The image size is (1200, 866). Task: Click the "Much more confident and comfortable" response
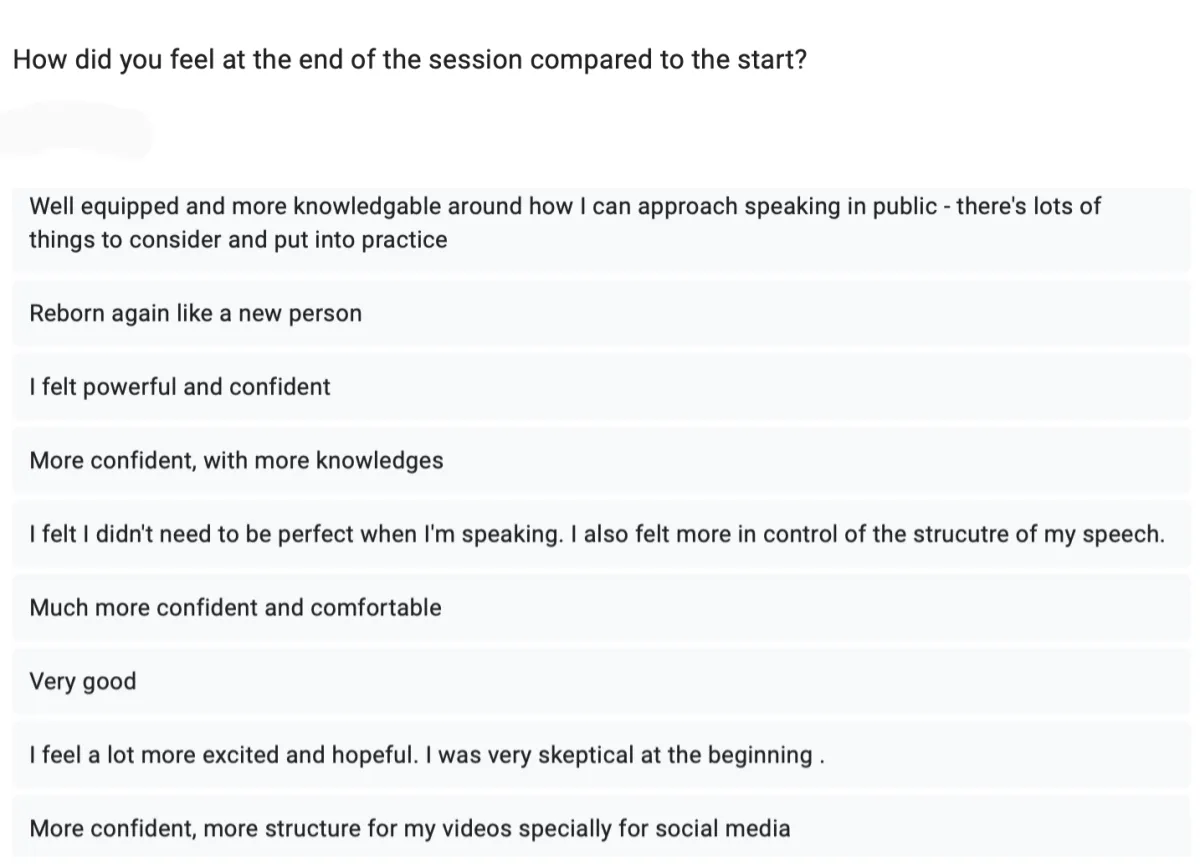(x=235, y=608)
